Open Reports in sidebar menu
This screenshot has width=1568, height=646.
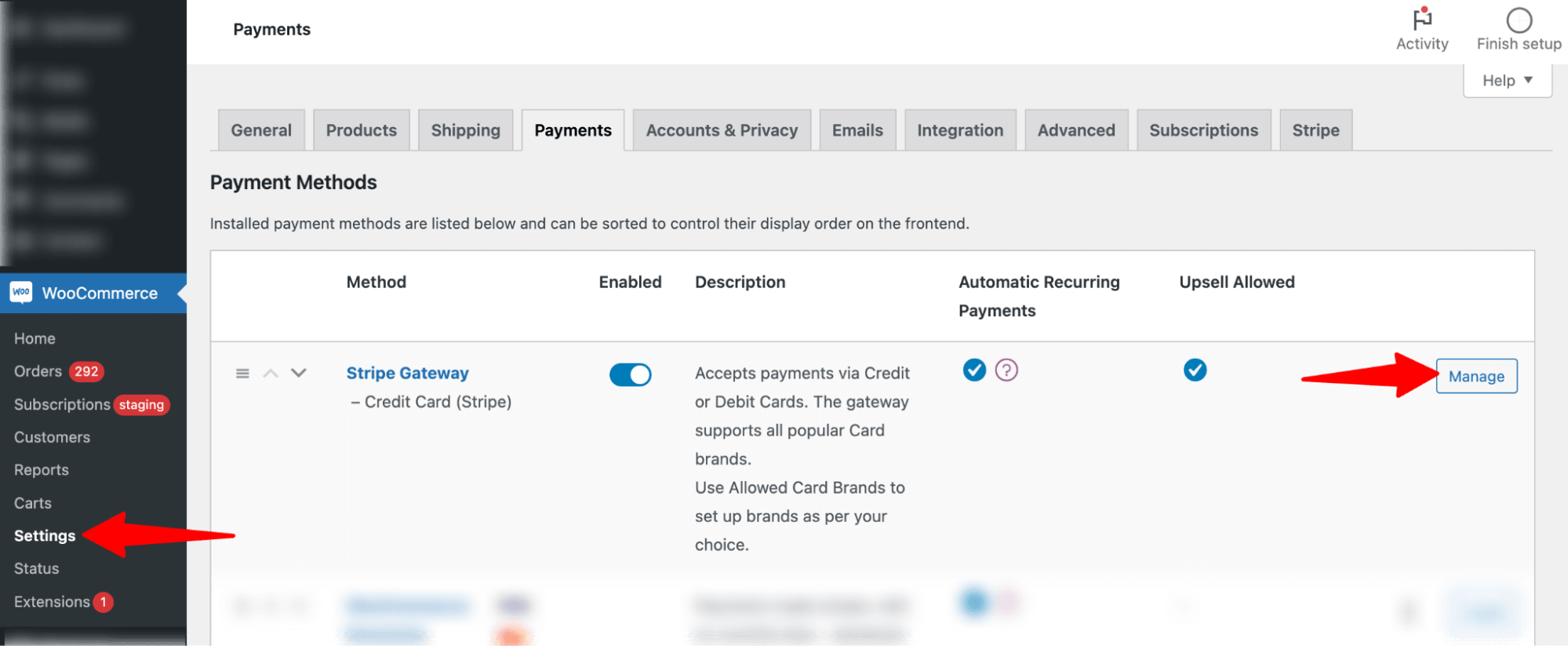pos(42,470)
